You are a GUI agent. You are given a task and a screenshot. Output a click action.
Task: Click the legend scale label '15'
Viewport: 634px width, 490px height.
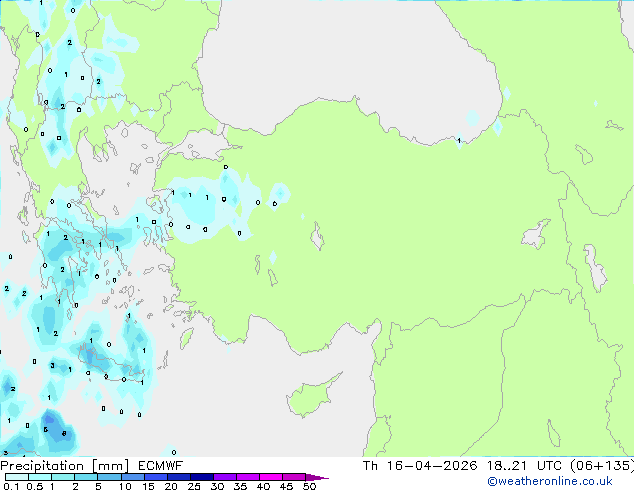[x=148, y=486]
